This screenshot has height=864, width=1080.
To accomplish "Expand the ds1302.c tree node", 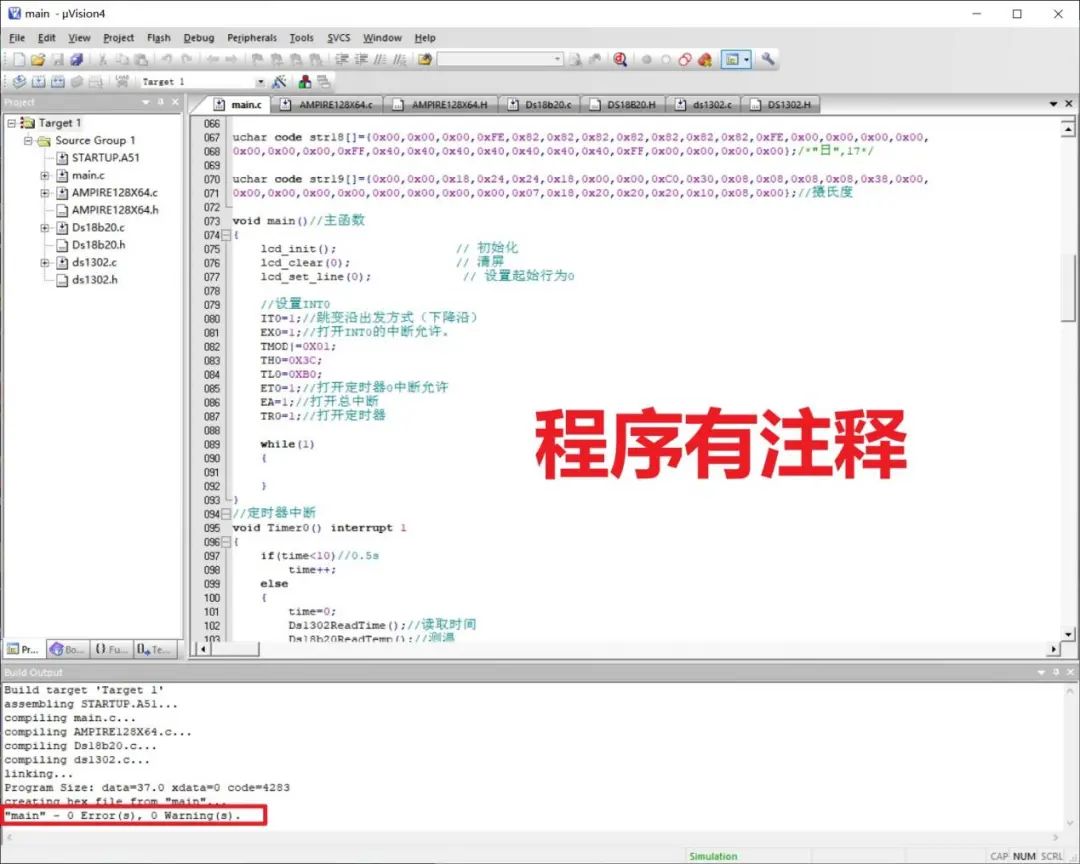I will point(45,263).
